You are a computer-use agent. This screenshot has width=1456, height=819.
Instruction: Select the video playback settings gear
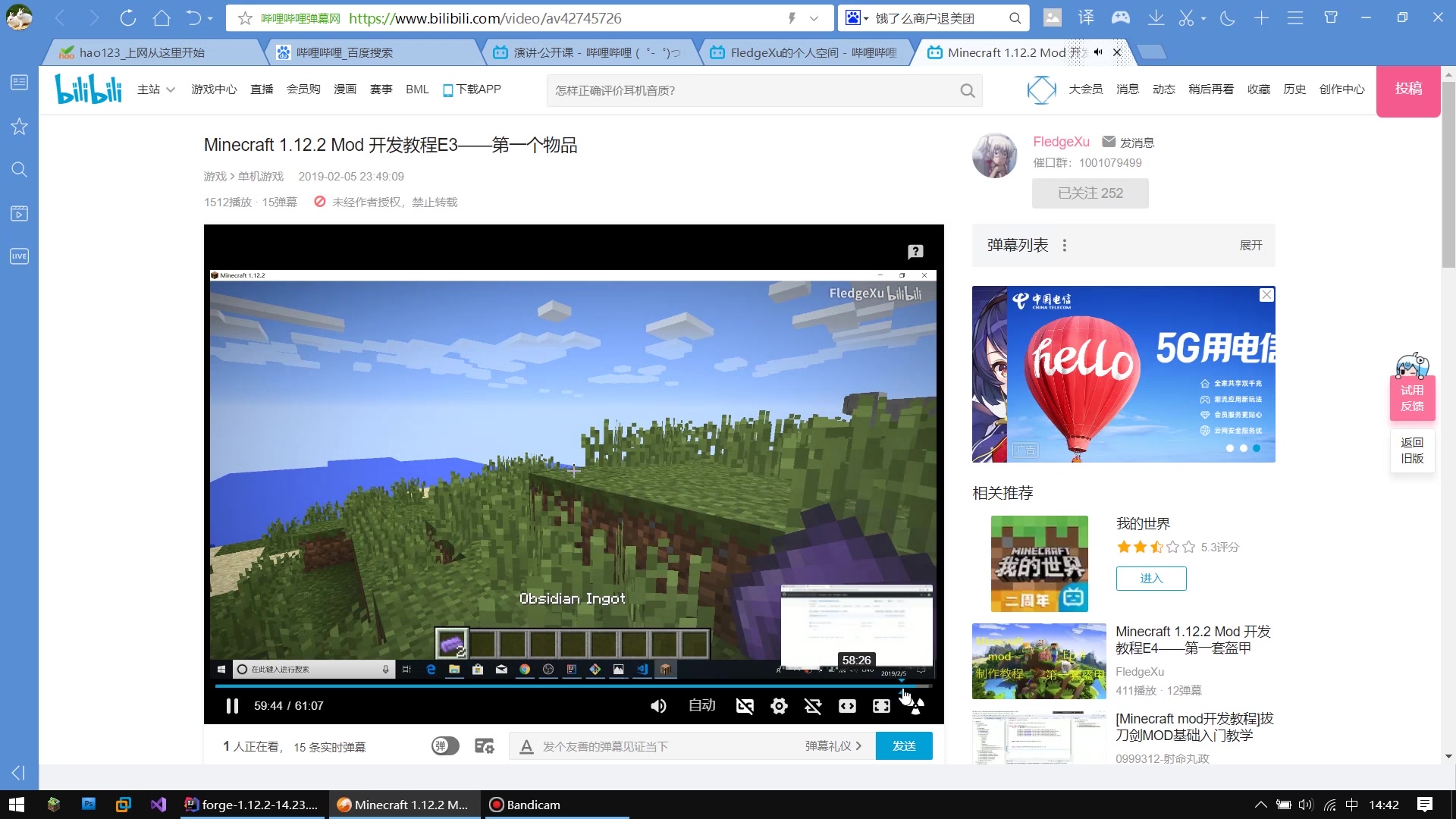(x=779, y=705)
